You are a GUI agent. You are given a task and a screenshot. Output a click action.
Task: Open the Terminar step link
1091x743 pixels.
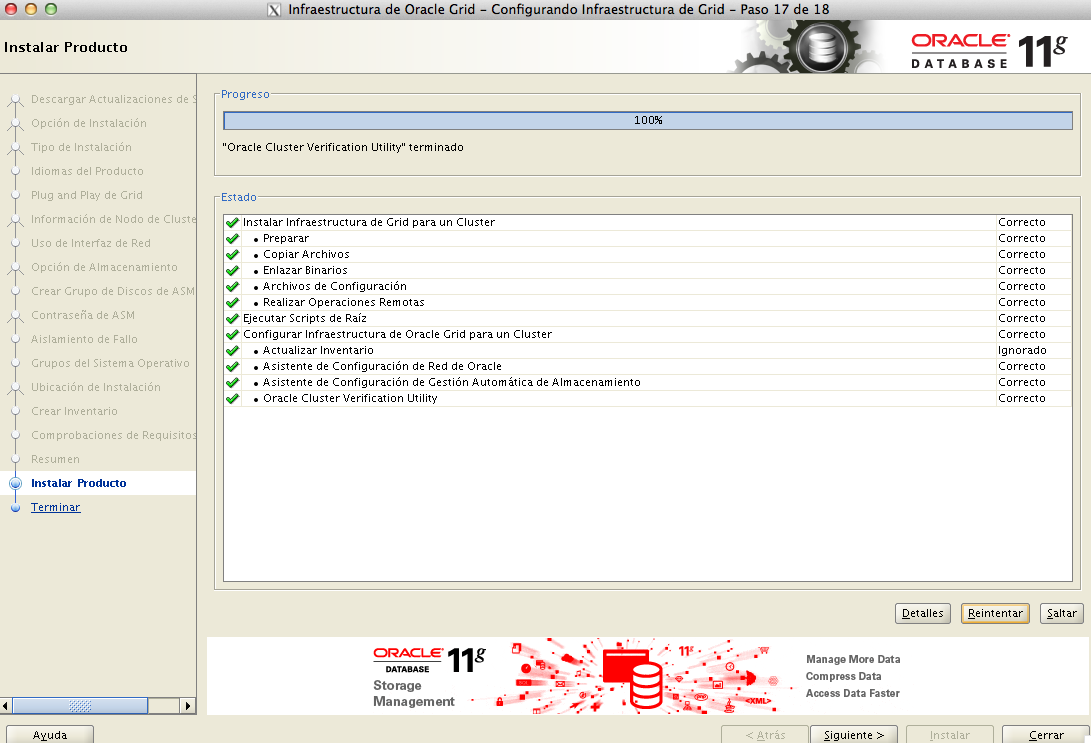pos(55,508)
